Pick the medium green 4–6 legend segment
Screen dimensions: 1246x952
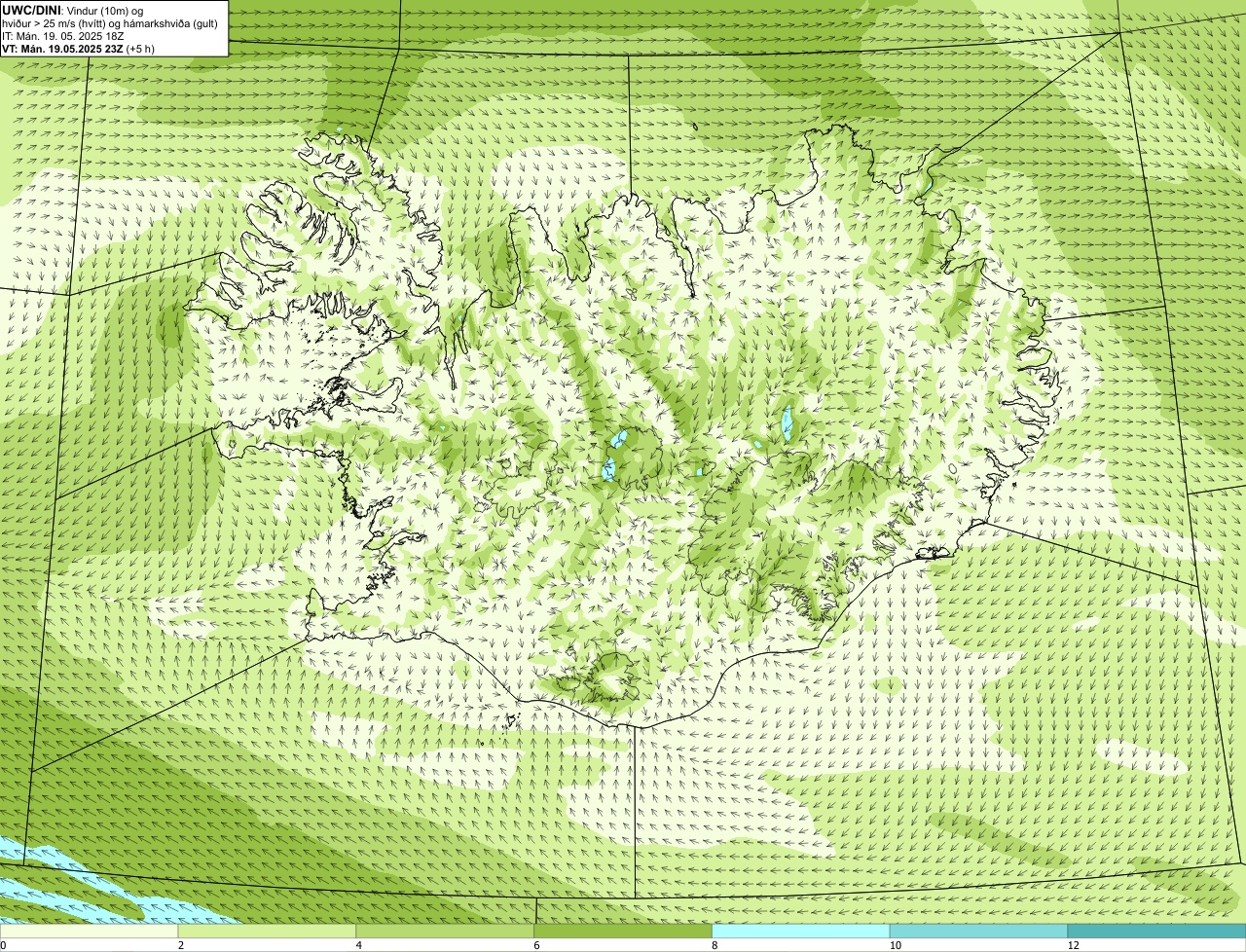coord(445,932)
